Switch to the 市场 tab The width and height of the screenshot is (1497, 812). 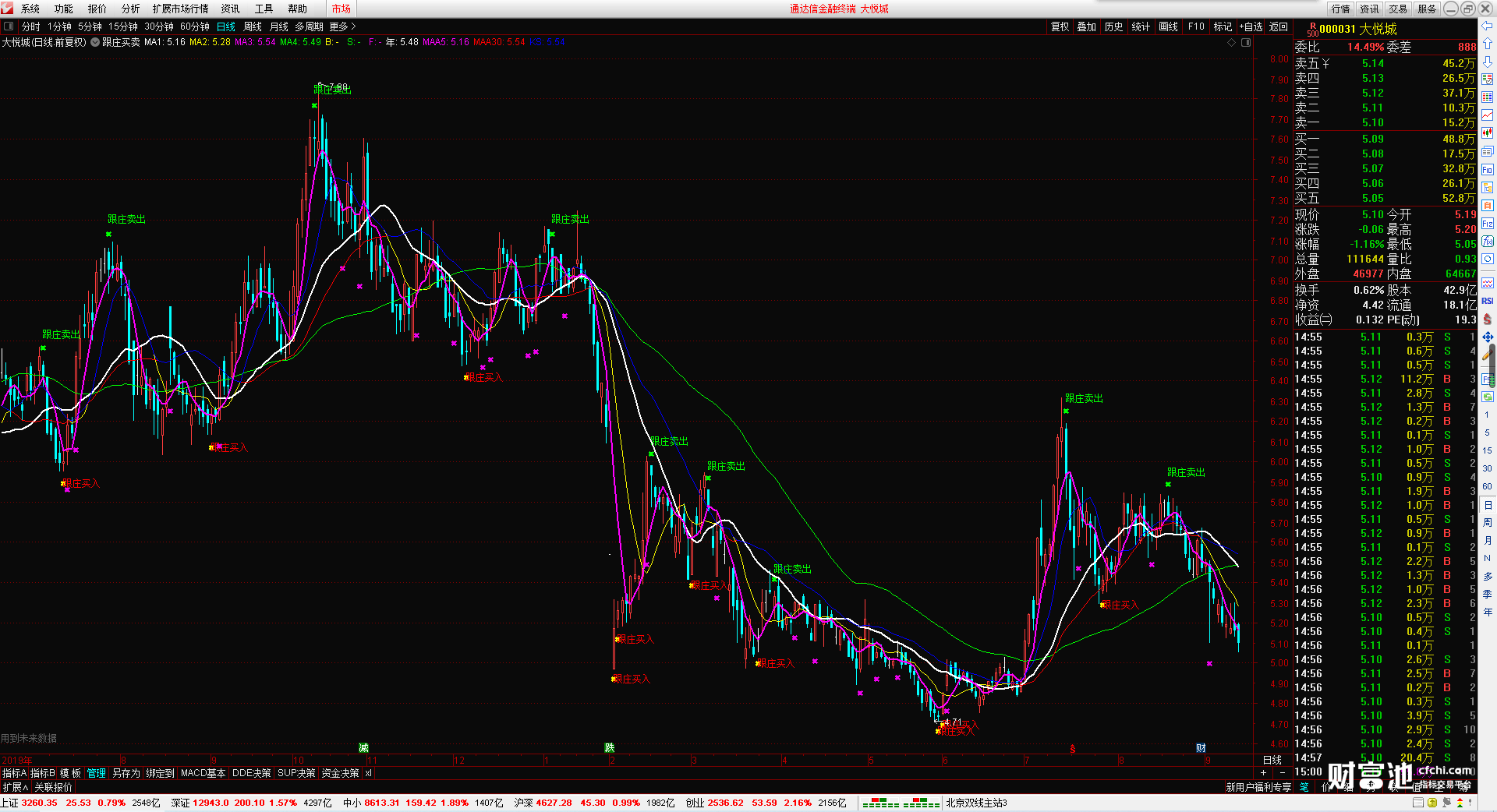coord(341,9)
